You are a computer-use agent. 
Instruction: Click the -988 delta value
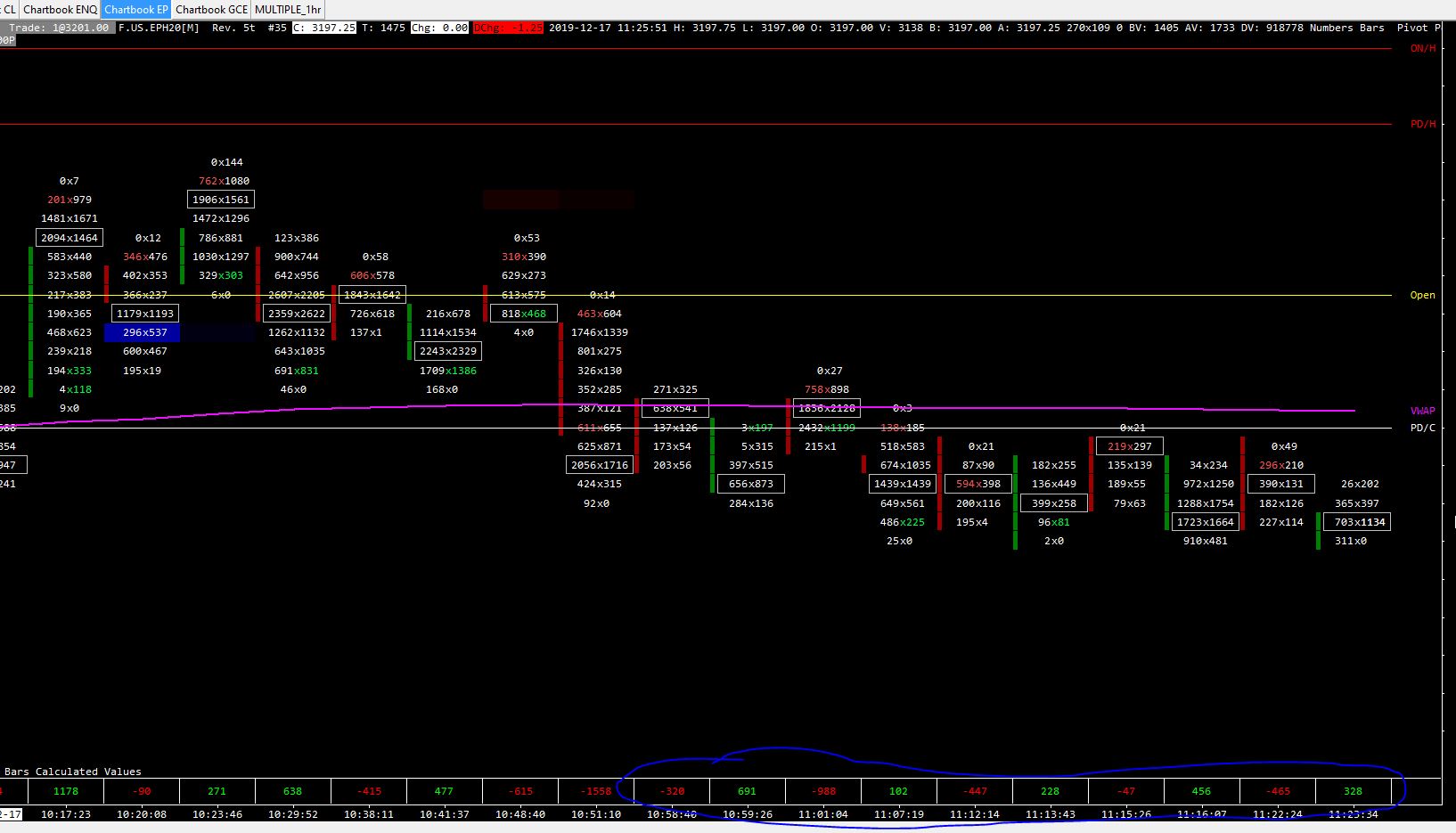[x=823, y=791]
